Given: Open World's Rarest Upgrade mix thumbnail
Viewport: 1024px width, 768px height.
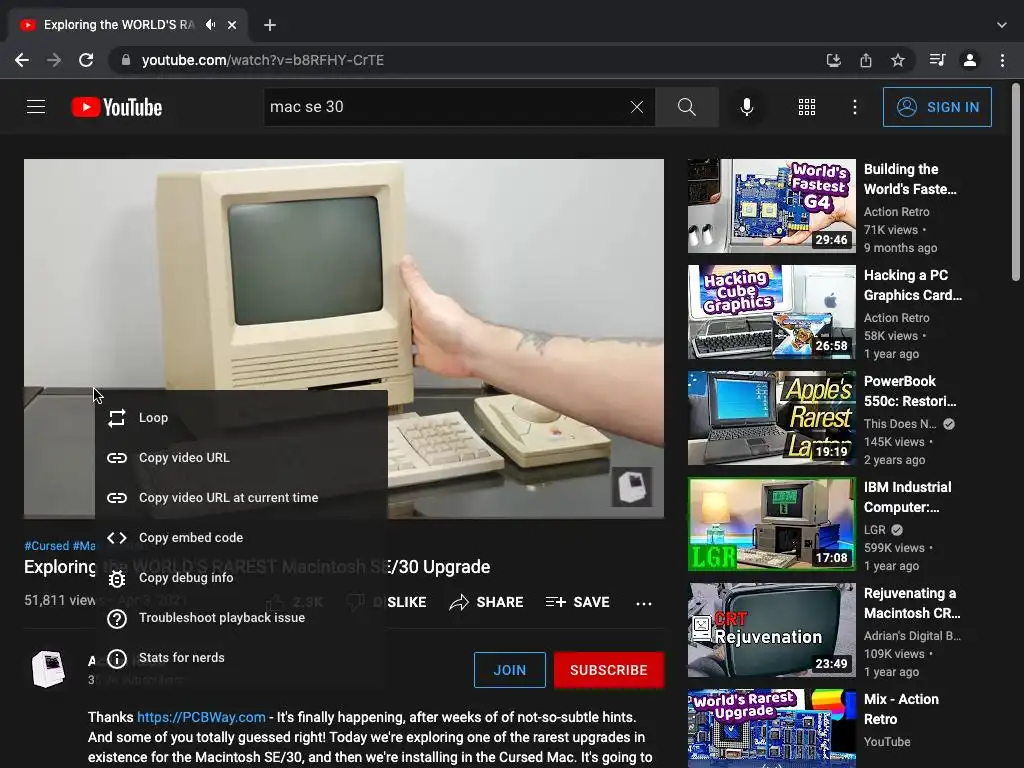Looking at the screenshot, I should coord(771,728).
